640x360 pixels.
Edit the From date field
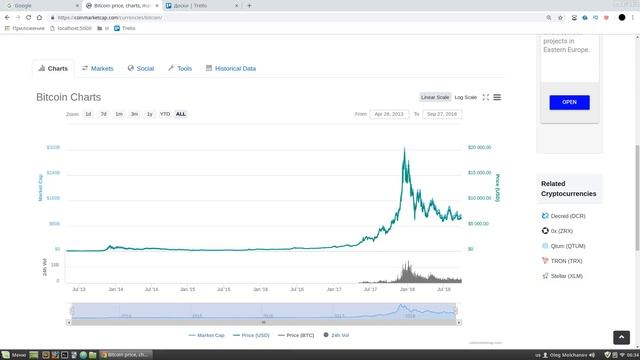389,114
